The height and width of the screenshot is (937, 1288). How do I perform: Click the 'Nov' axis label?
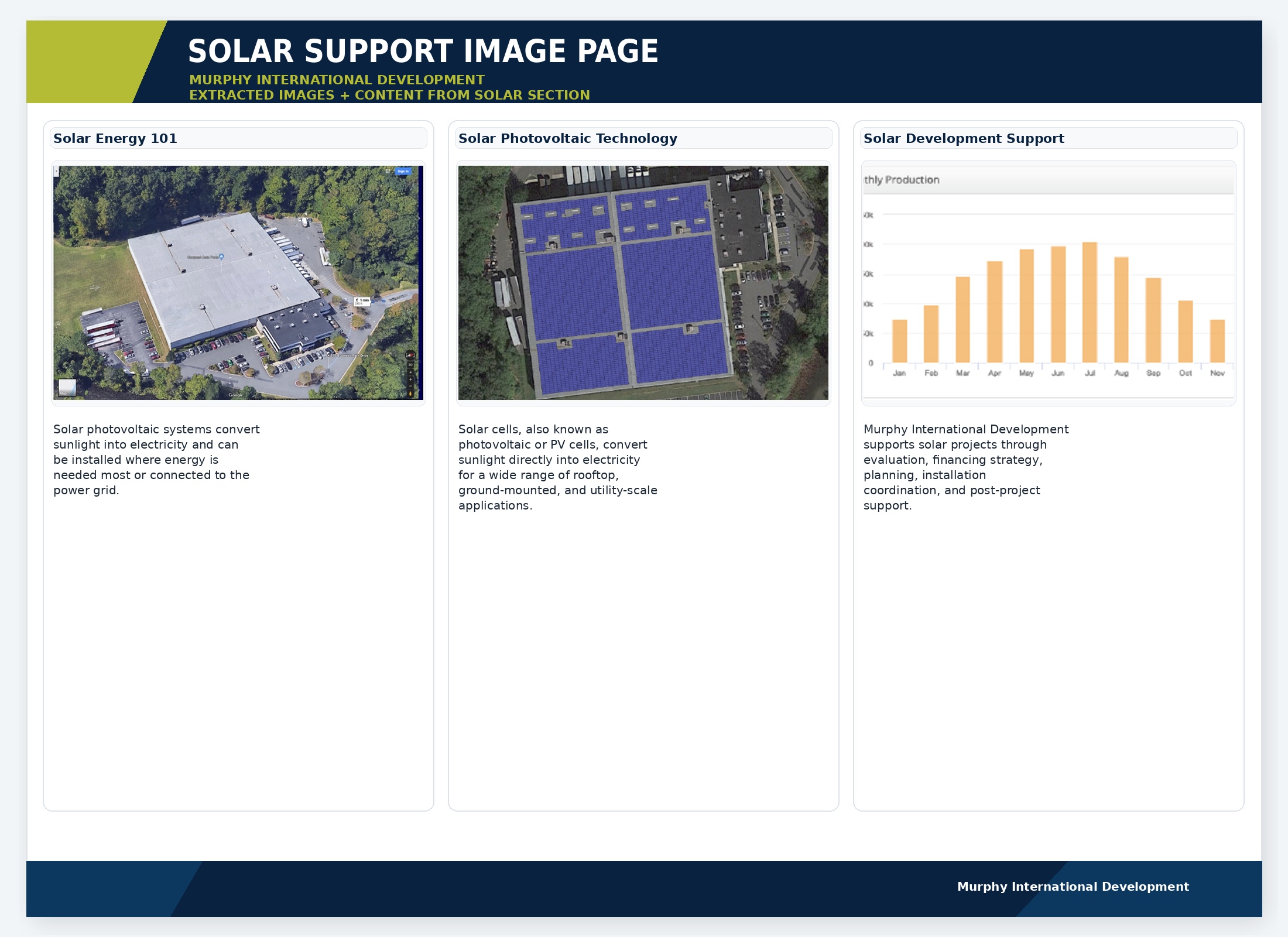(x=1217, y=373)
